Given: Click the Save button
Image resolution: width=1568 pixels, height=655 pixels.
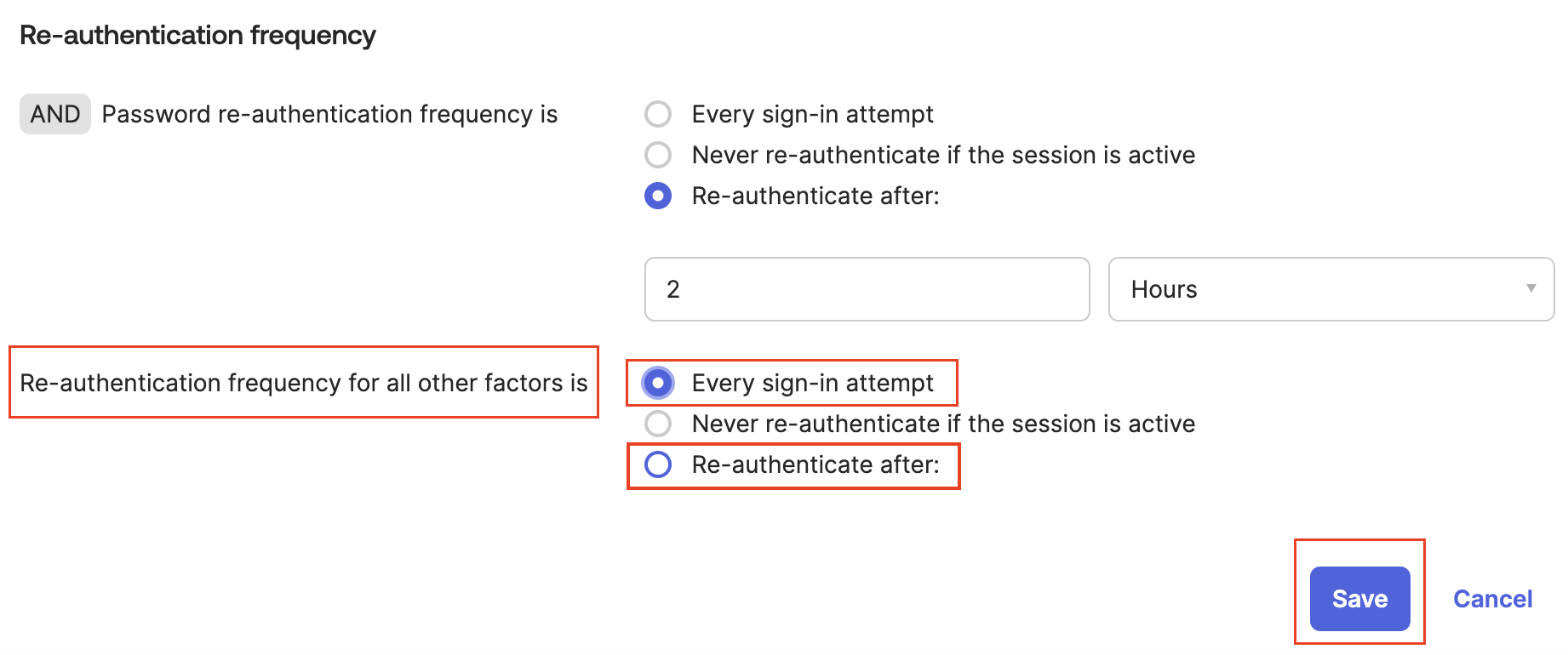Looking at the screenshot, I should click(x=1359, y=598).
